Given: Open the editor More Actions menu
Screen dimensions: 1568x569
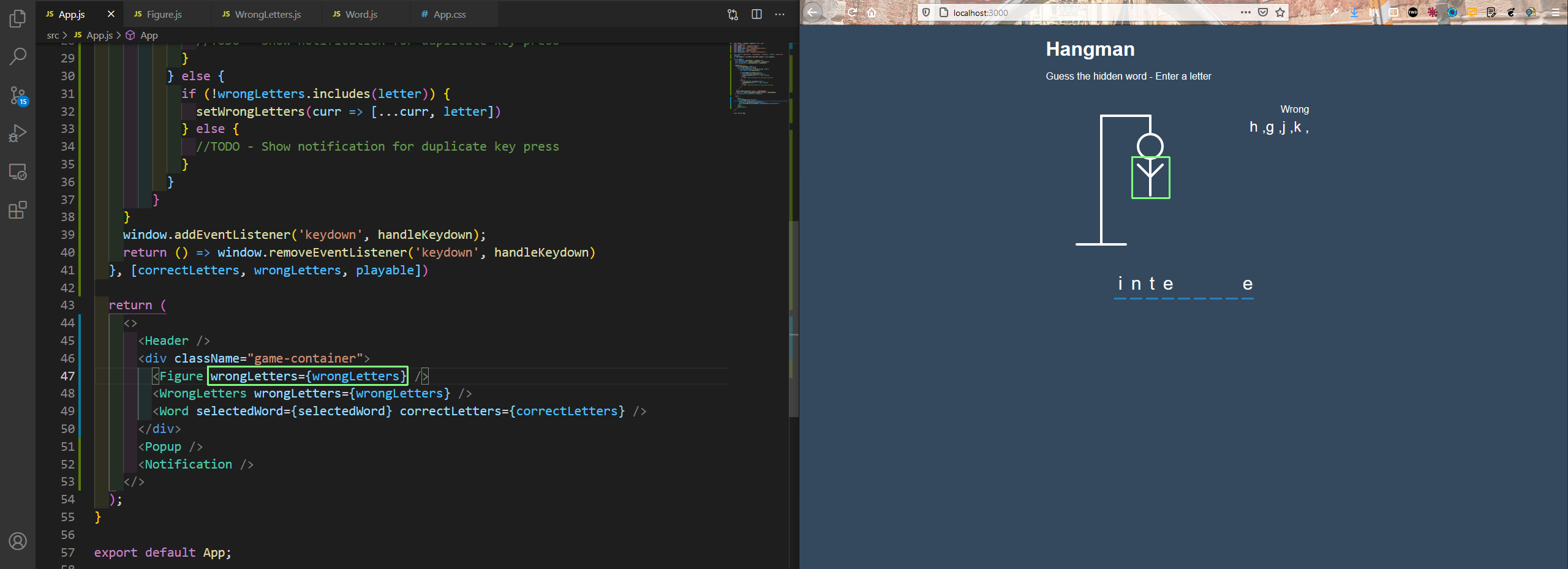Looking at the screenshot, I should (780, 14).
